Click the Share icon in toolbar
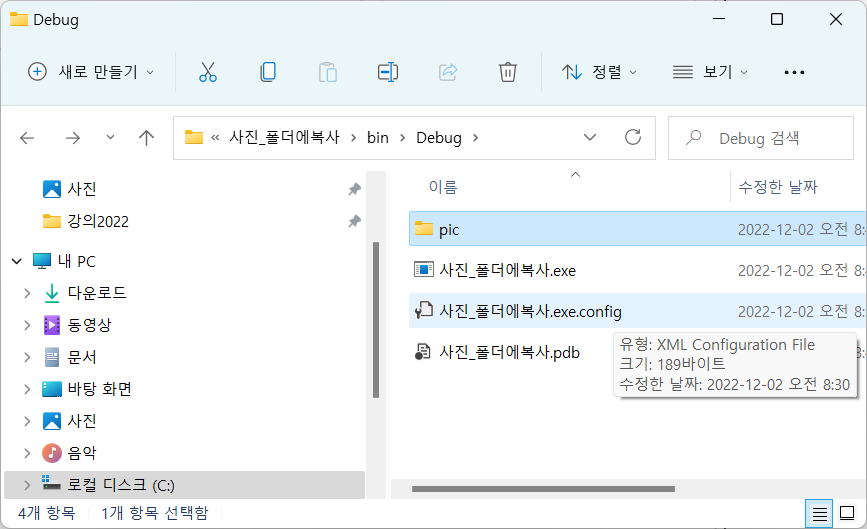The image size is (867, 529). tap(448, 72)
